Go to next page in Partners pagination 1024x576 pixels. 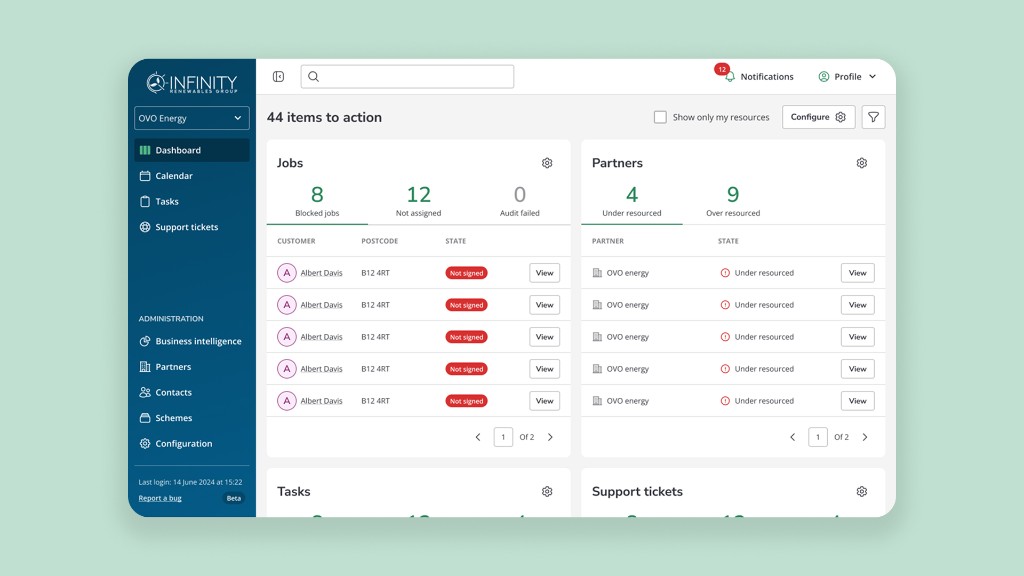[x=865, y=437]
